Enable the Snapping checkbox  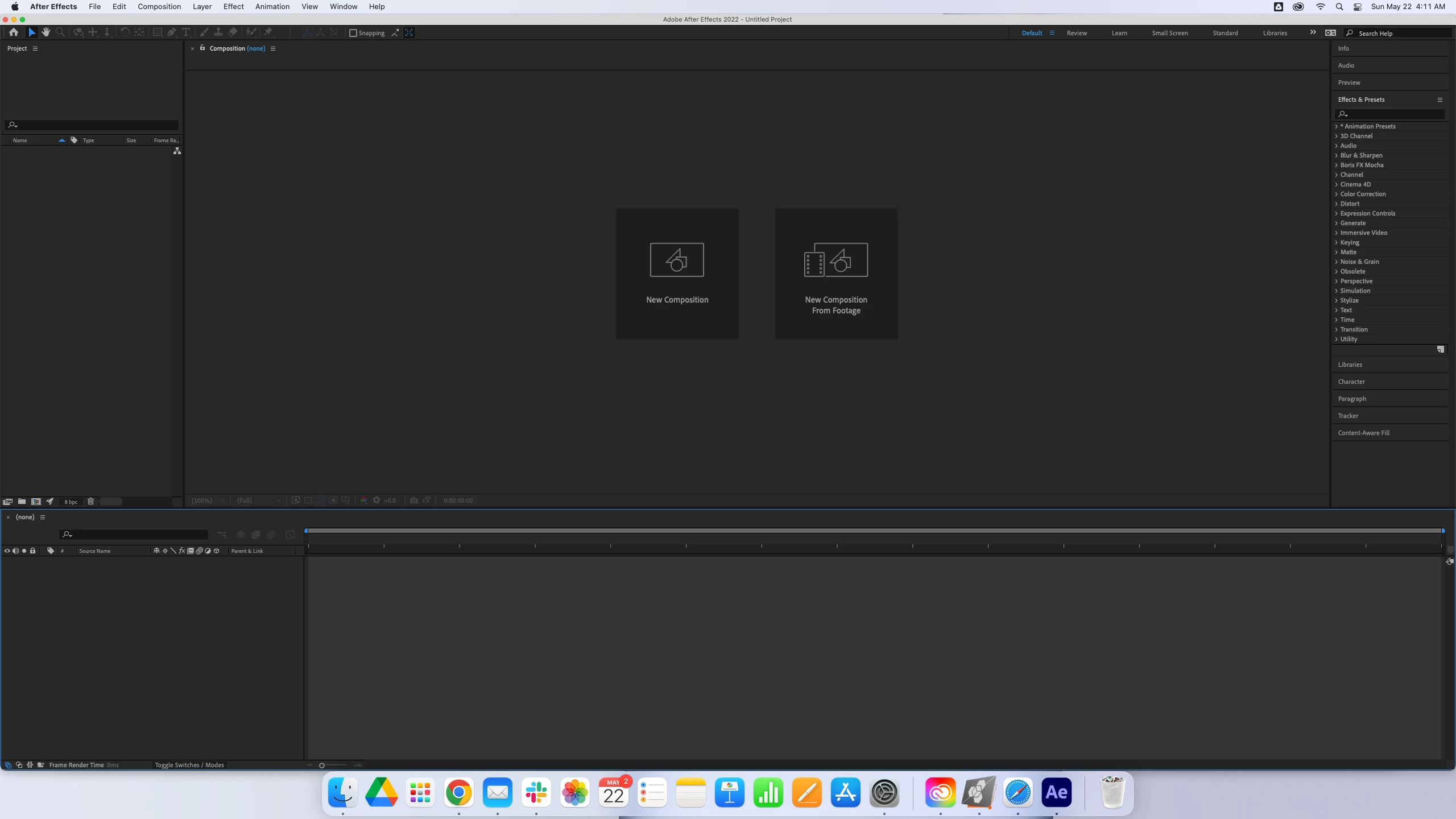pyautogui.click(x=353, y=33)
